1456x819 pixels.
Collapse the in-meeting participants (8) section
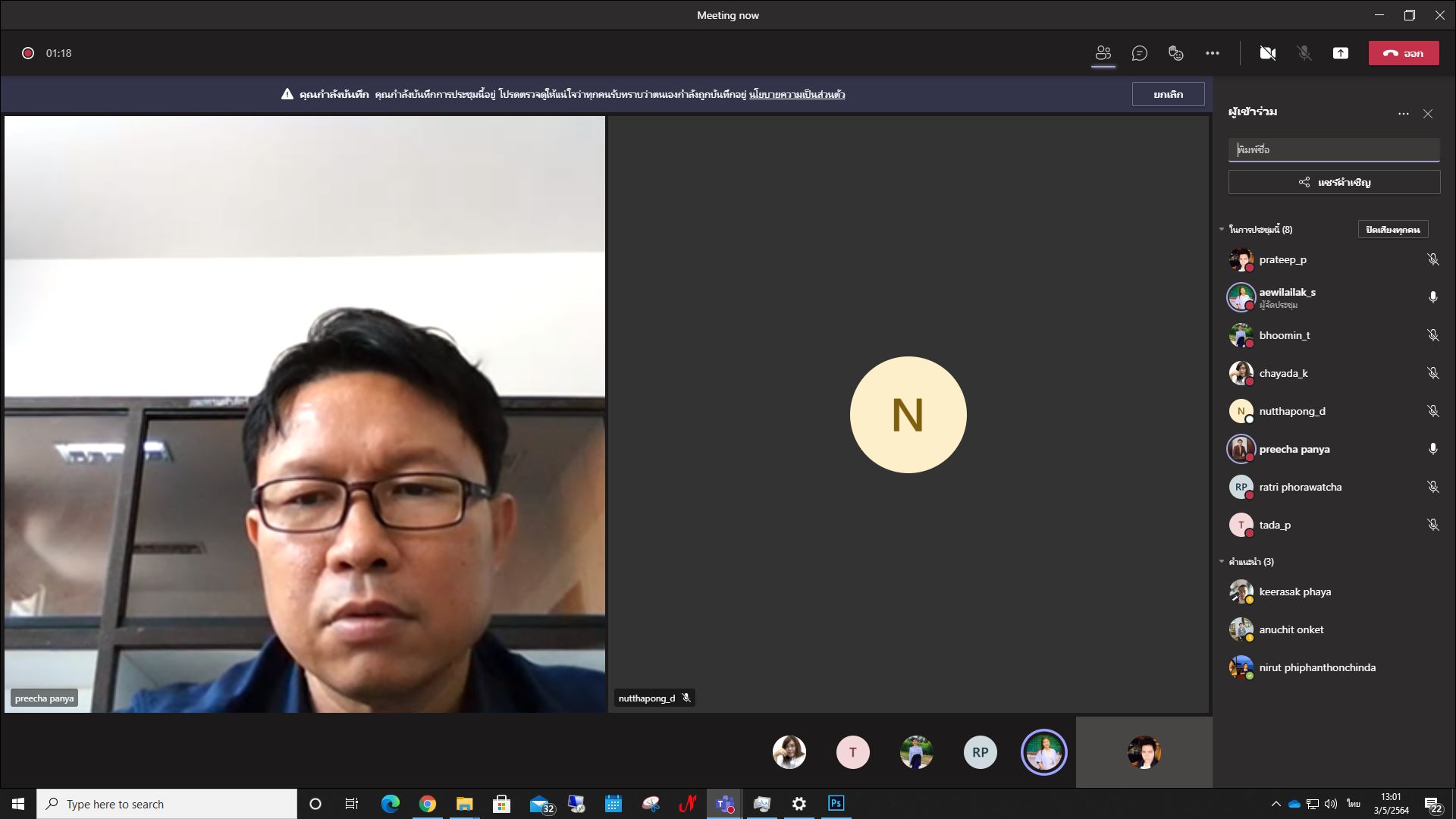pos(1222,229)
